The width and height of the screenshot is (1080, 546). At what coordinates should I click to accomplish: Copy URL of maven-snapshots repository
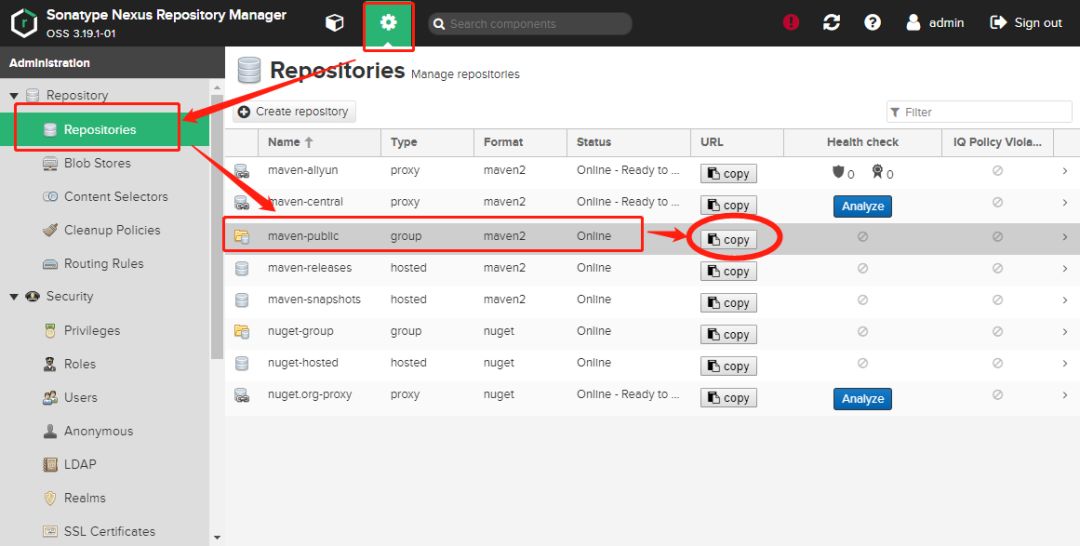(729, 303)
